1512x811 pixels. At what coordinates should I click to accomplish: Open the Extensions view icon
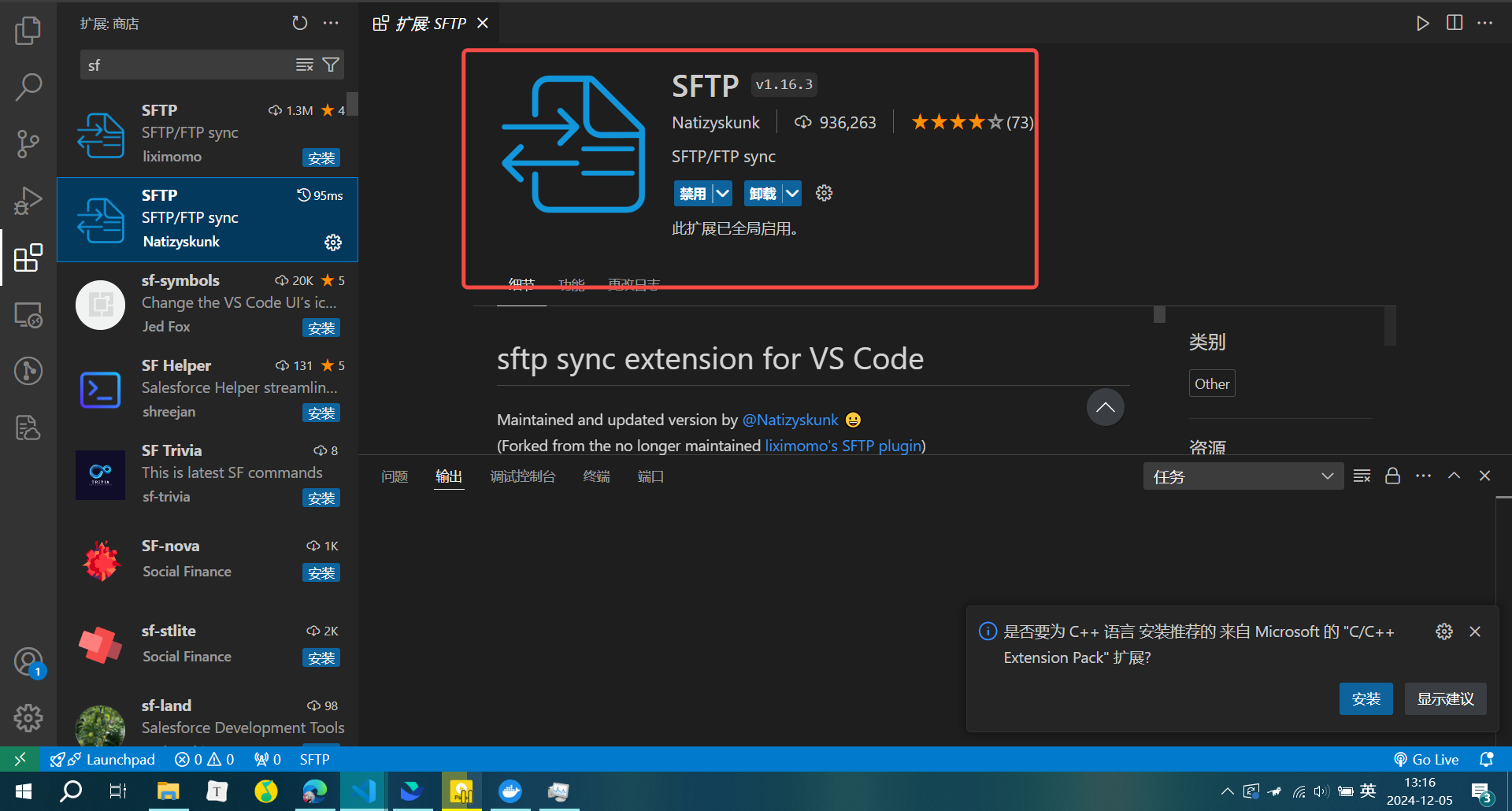pos(28,257)
